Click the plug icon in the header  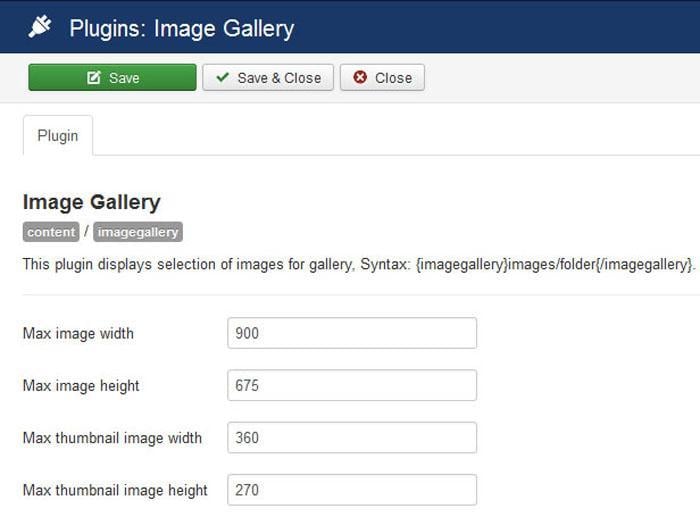pyautogui.click(x=40, y=27)
